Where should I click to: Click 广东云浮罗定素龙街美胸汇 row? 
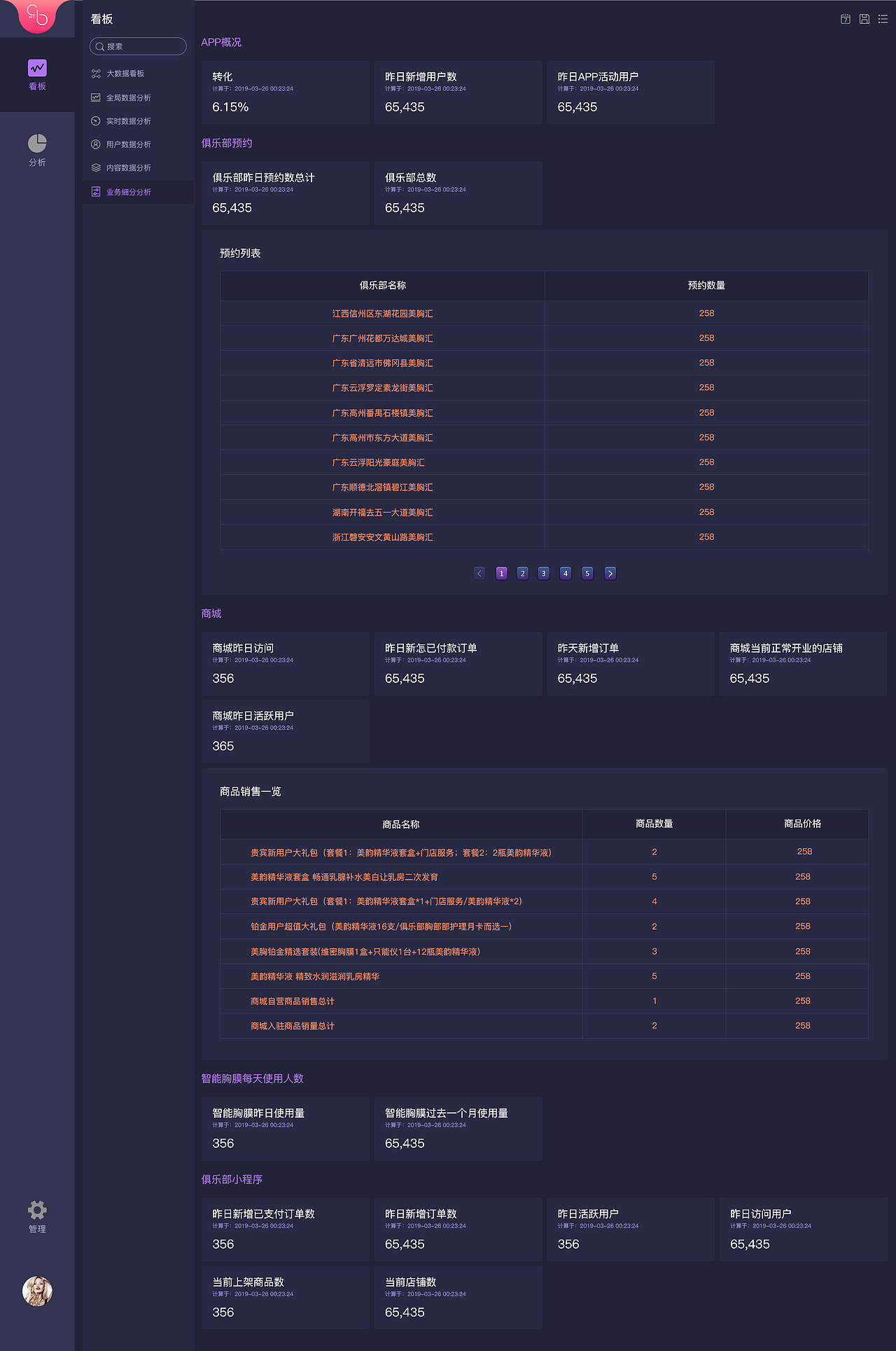pyautogui.click(x=545, y=387)
